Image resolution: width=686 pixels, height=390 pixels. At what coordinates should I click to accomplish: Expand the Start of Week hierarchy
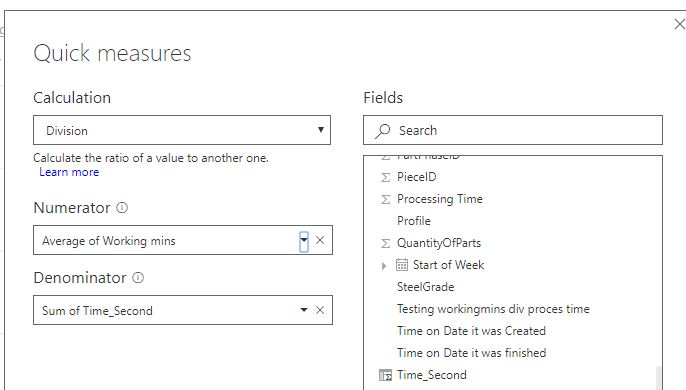[384, 266]
